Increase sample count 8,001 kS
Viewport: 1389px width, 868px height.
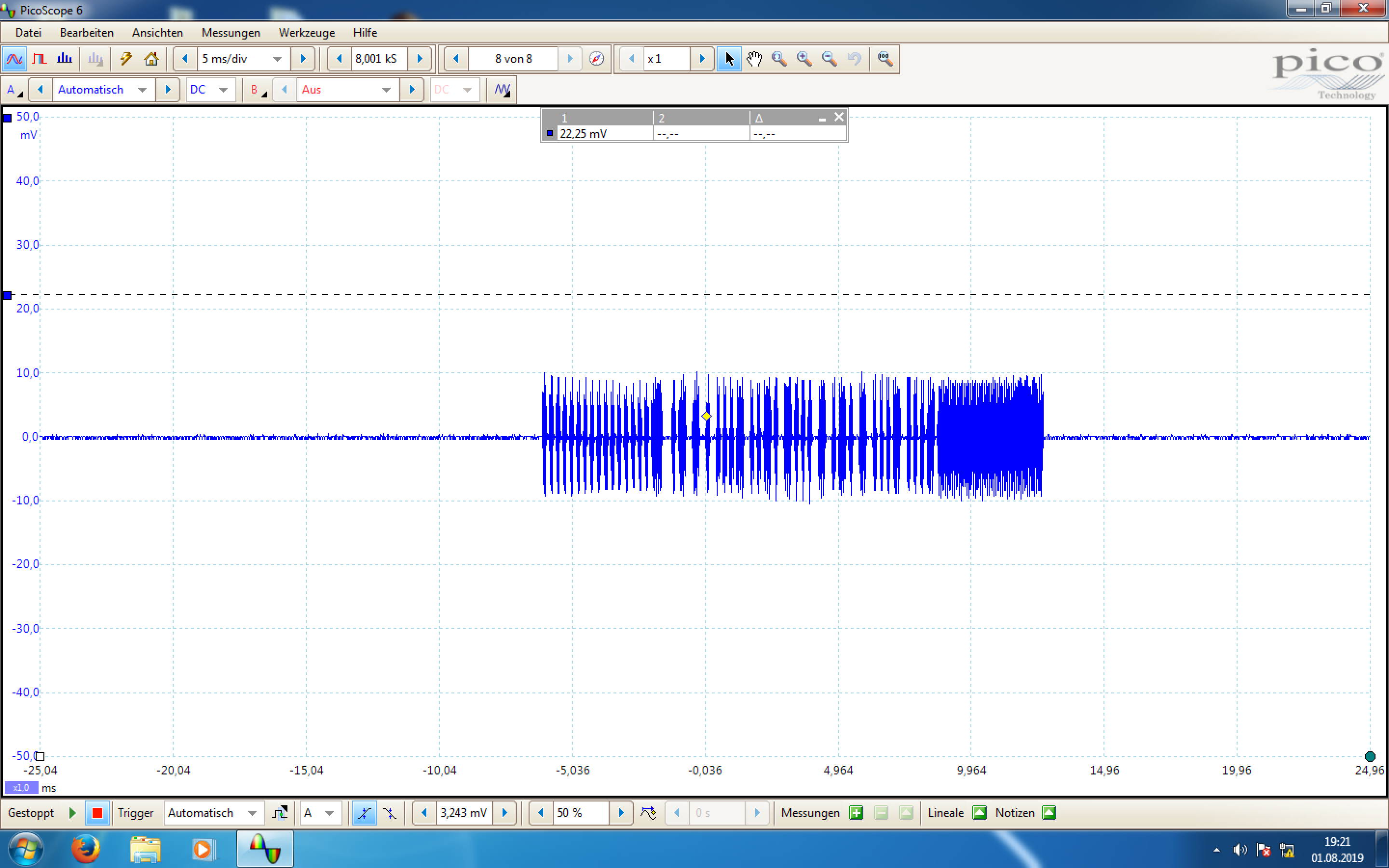pyautogui.click(x=420, y=58)
